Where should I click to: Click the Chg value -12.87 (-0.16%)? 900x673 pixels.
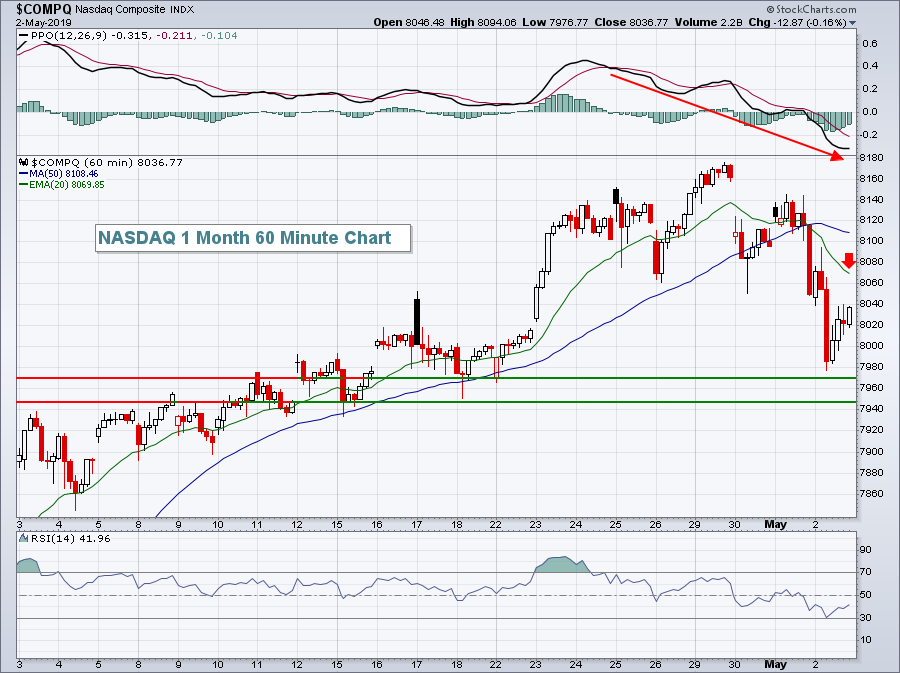point(809,22)
